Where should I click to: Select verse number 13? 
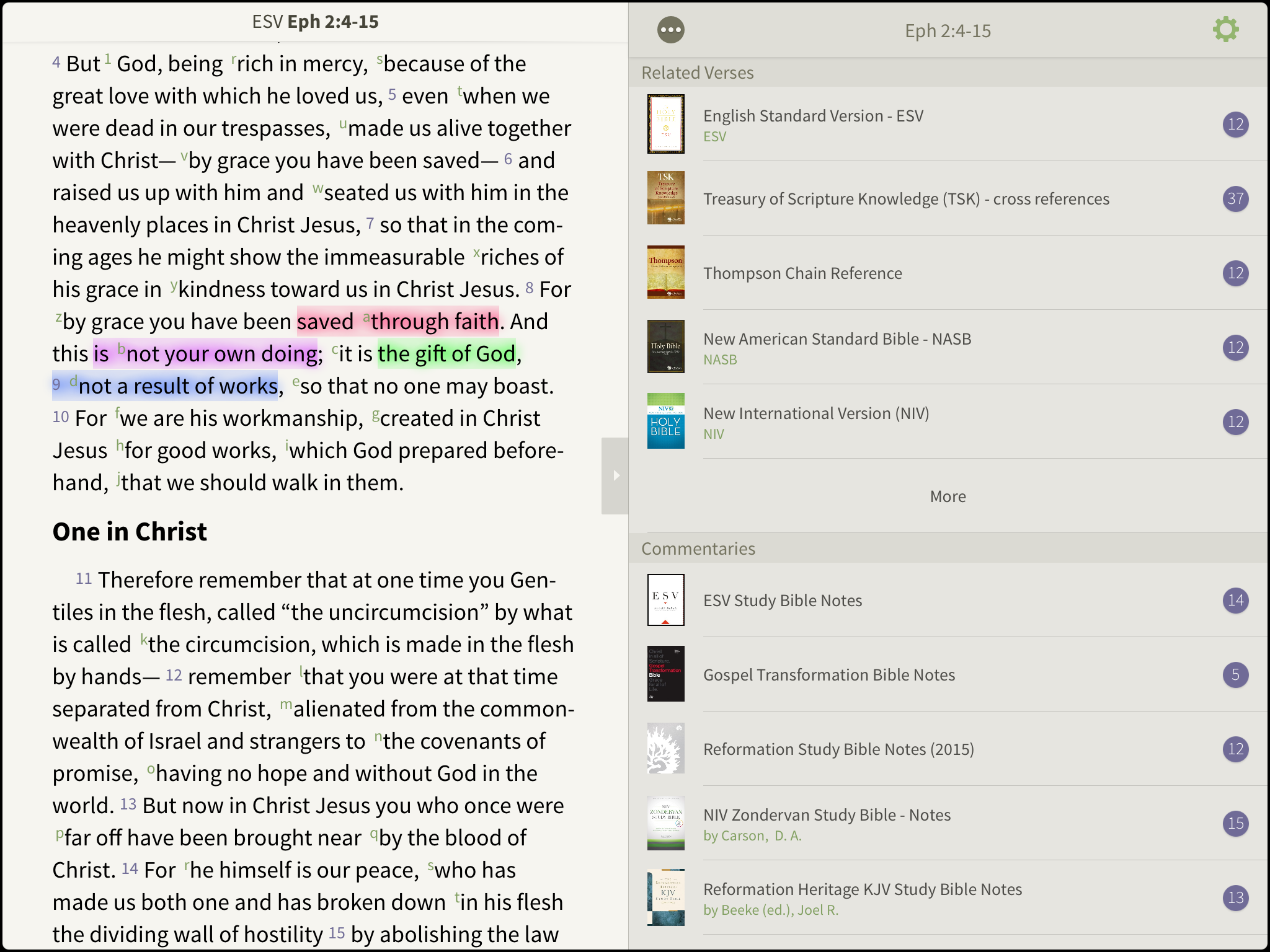128,804
